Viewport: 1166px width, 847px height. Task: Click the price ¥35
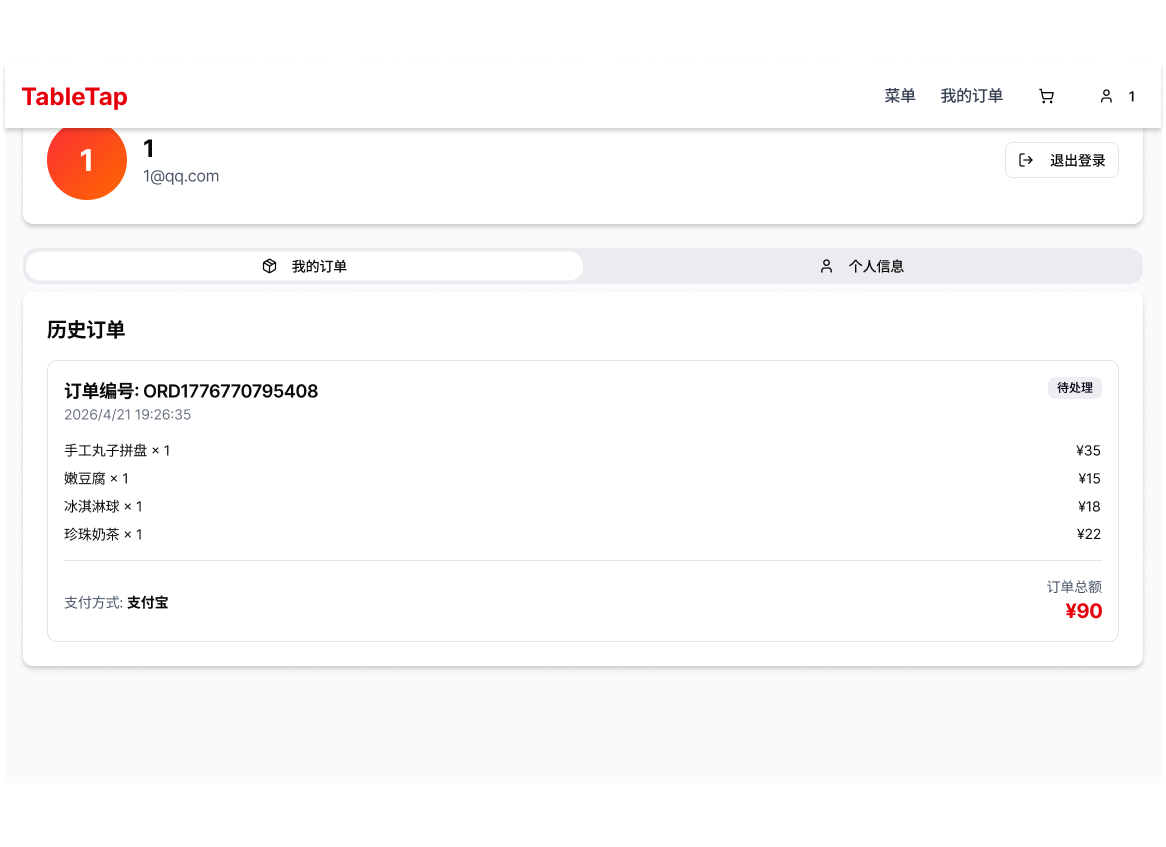[x=1088, y=451]
